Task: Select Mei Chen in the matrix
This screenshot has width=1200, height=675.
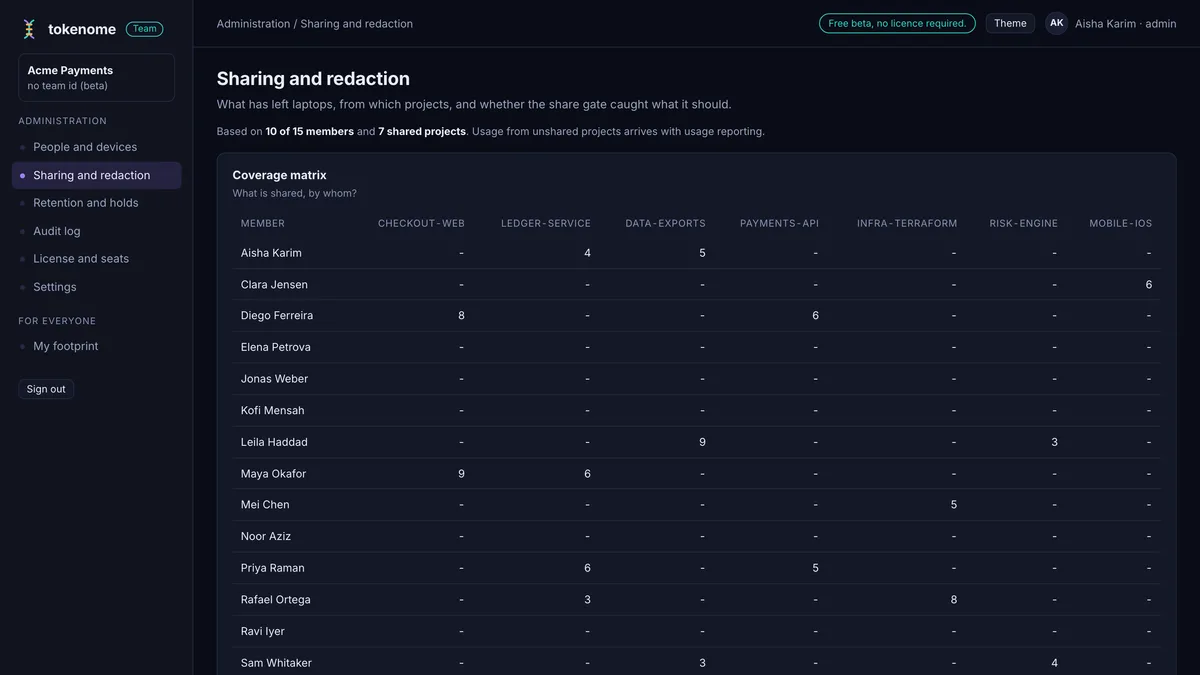Action: 265,505
